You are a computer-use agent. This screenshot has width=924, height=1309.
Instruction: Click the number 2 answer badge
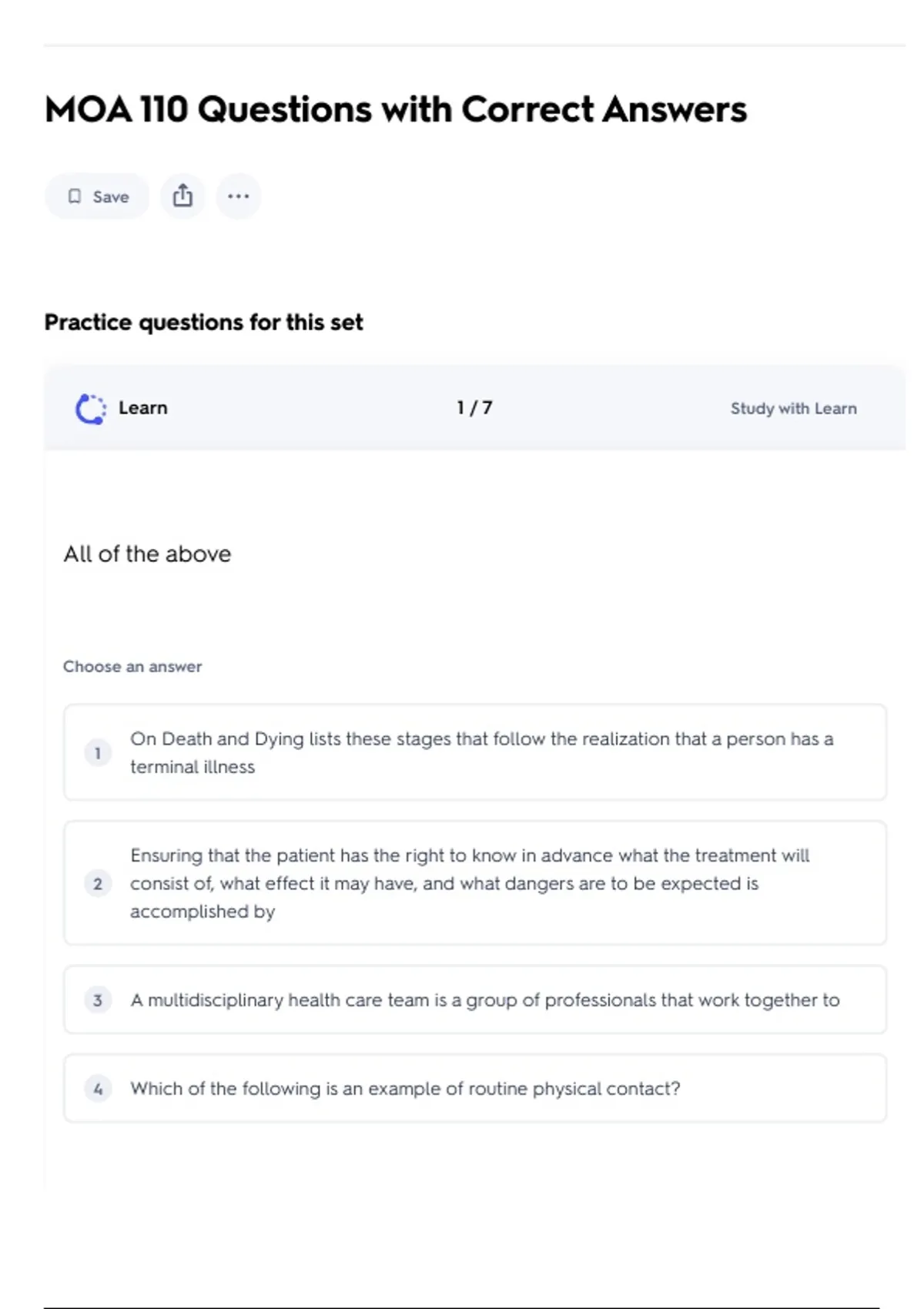pyautogui.click(x=98, y=884)
